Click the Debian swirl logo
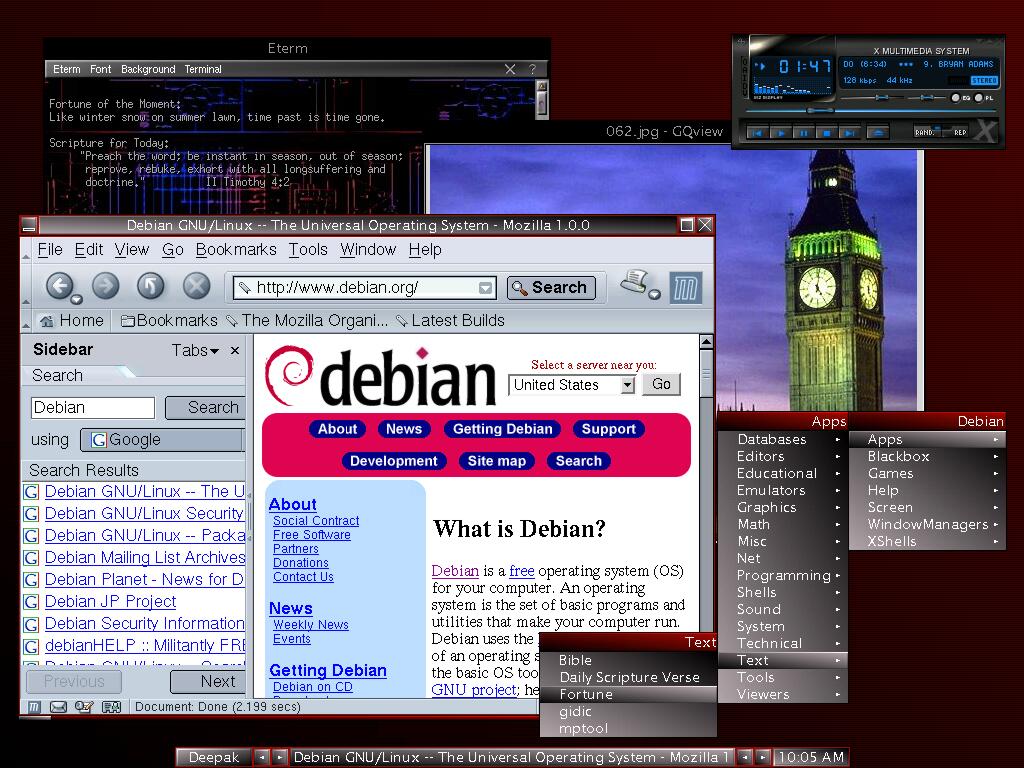1024x768 pixels. click(x=289, y=375)
